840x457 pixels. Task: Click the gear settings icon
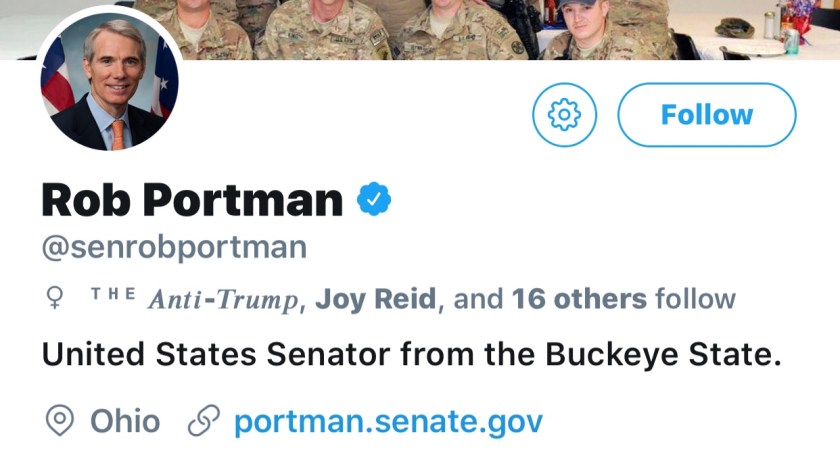pos(565,115)
